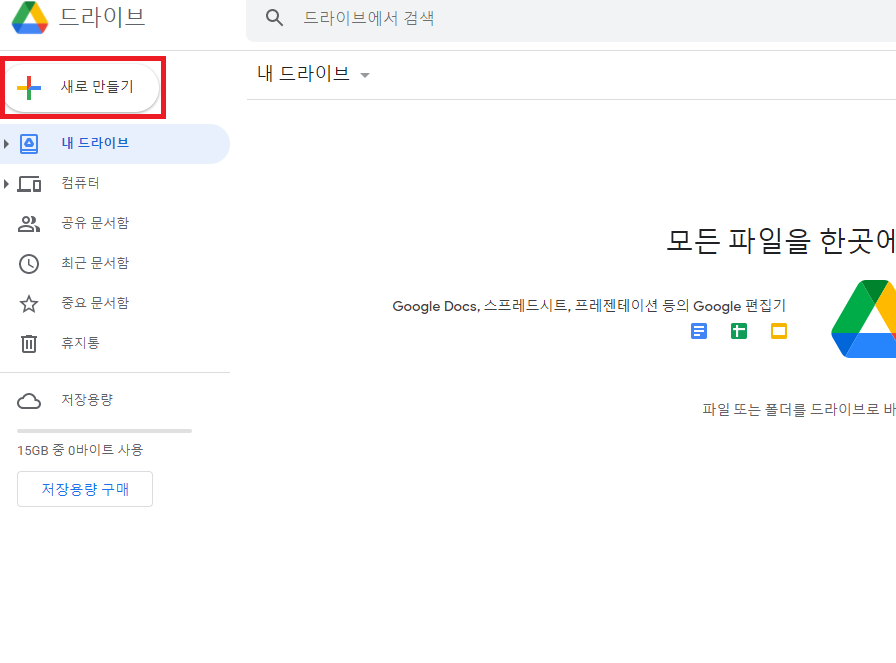Click the green Google Sheets icon
This screenshot has width=896, height=663.
tap(739, 331)
